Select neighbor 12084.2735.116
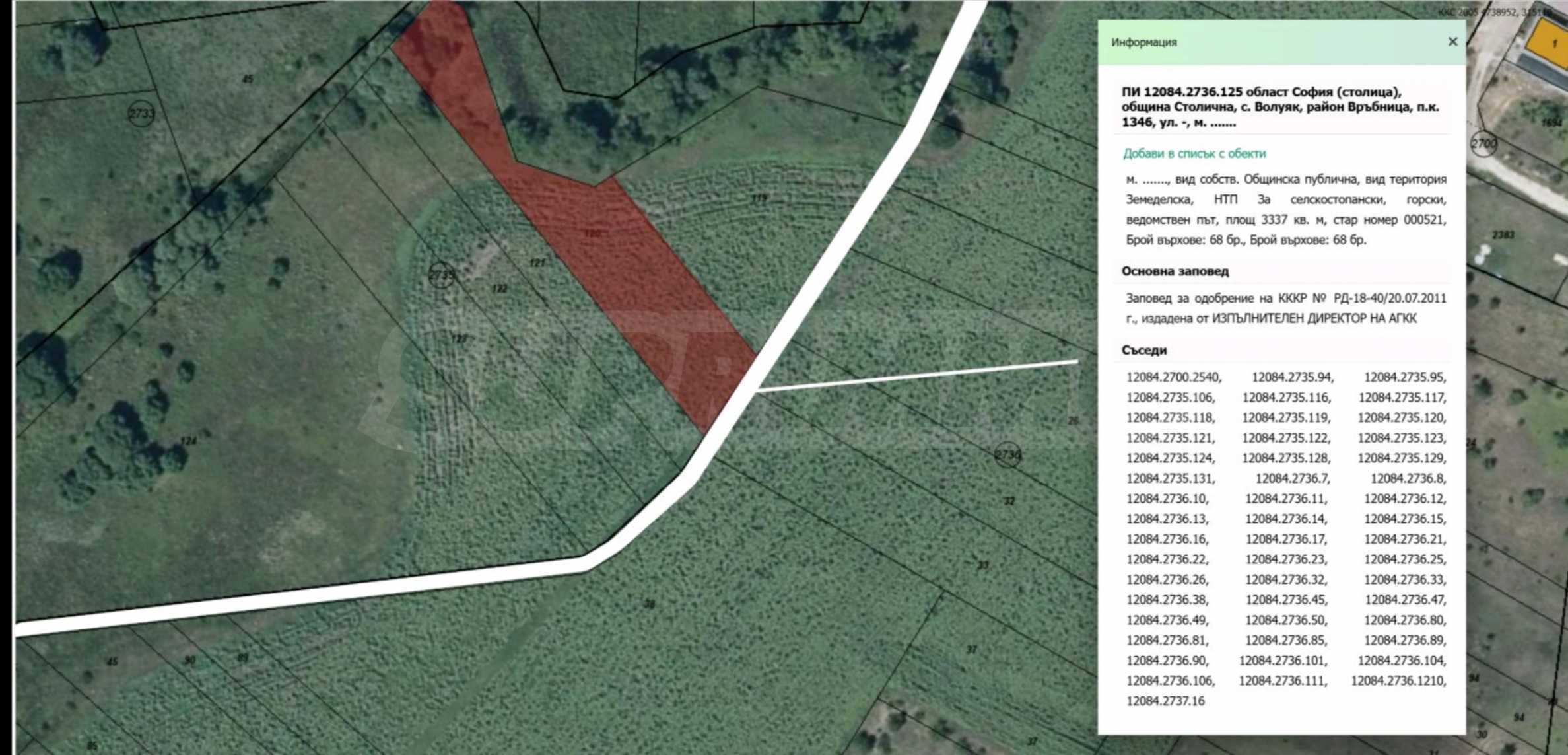This screenshot has width=1568, height=755. pyautogui.click(x=1287, y=398)
